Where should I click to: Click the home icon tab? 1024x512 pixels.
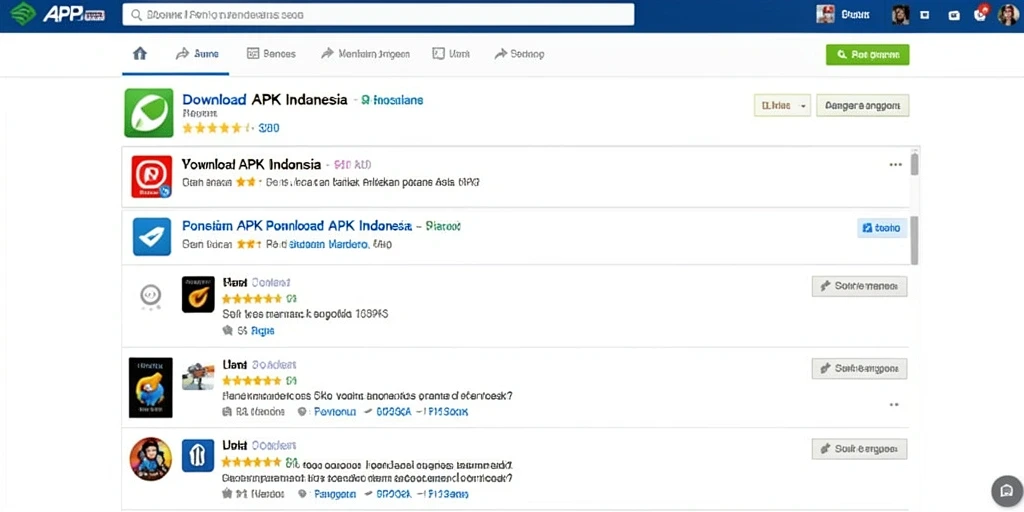point(140,54)
